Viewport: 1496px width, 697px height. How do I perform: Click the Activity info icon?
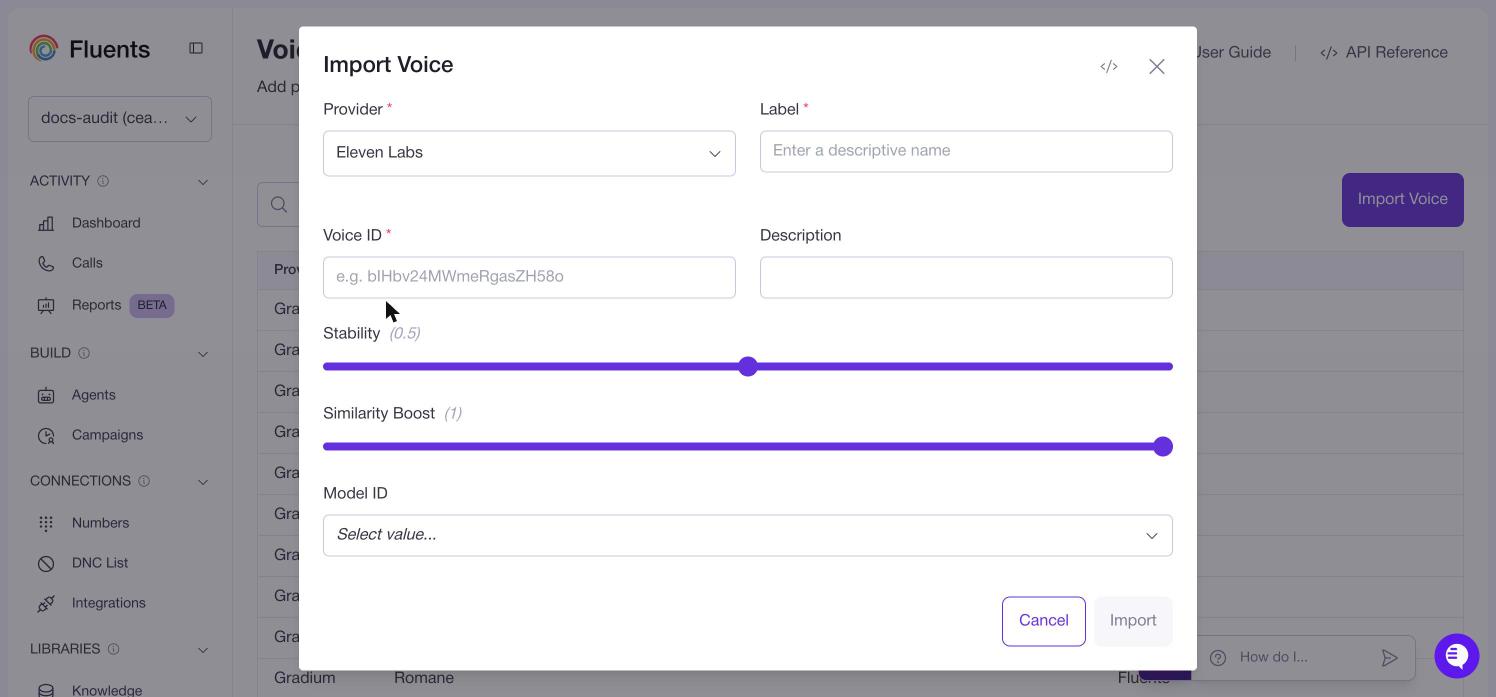pos(103,181)
